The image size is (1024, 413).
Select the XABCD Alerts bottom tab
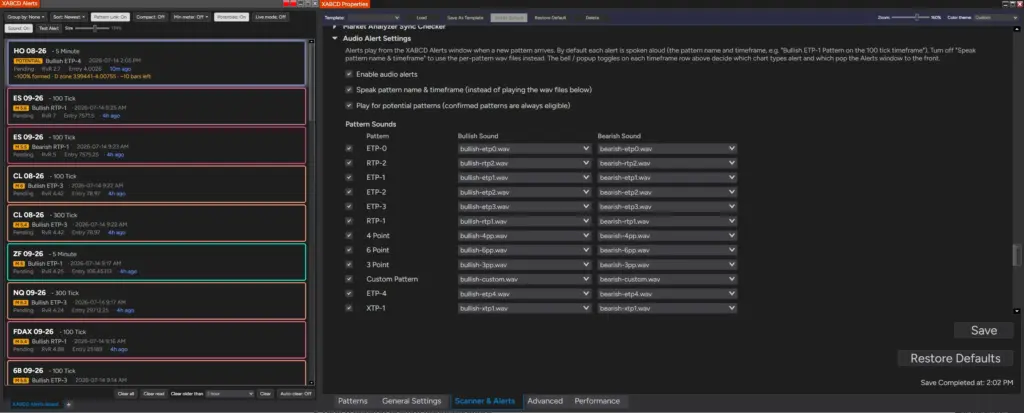[x=35, y=405]
